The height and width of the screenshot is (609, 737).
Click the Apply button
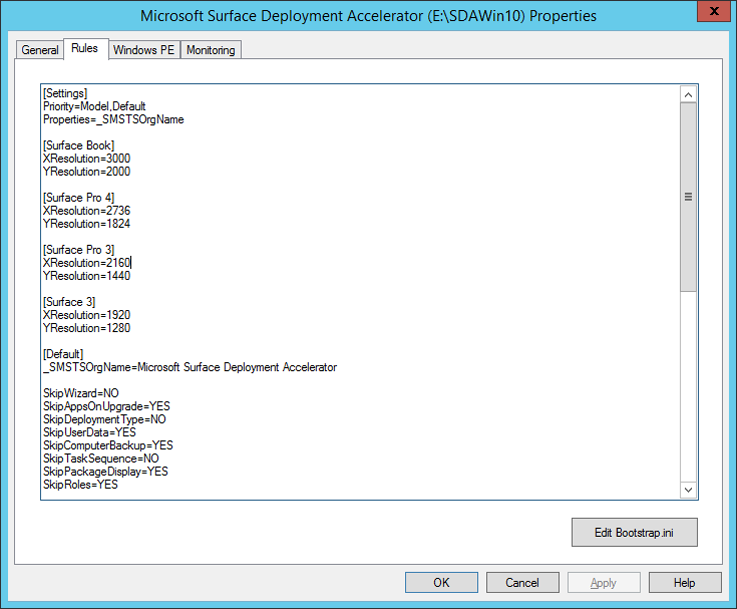pos(604,583)
